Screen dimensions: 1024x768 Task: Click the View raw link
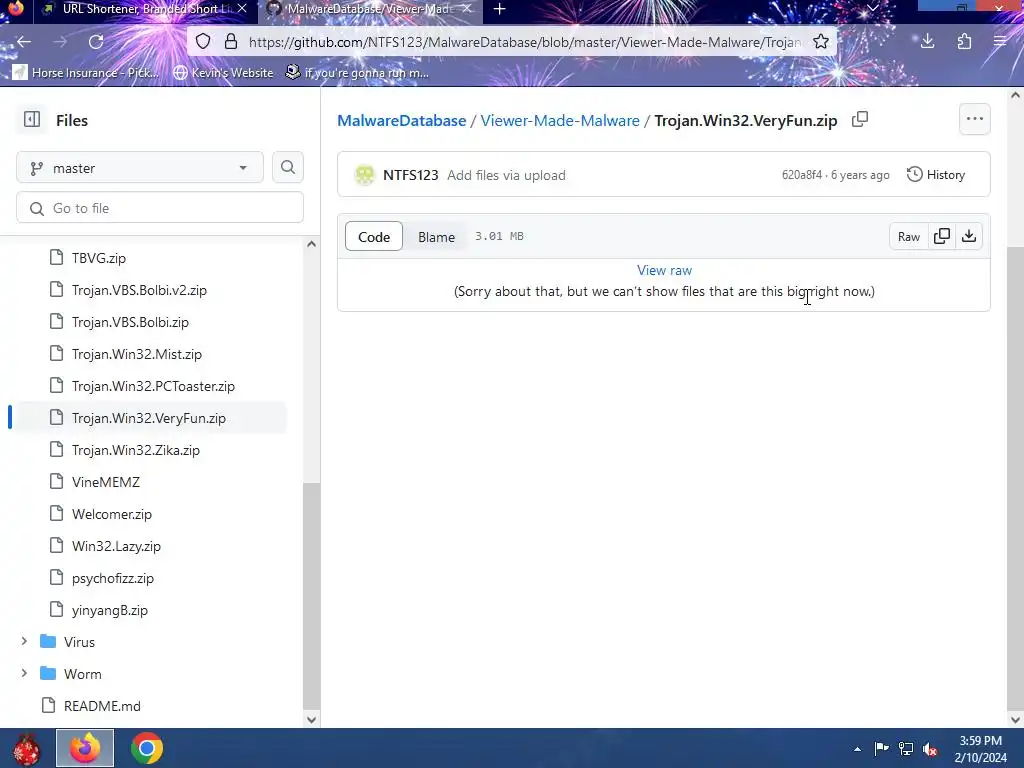point(664,270)
